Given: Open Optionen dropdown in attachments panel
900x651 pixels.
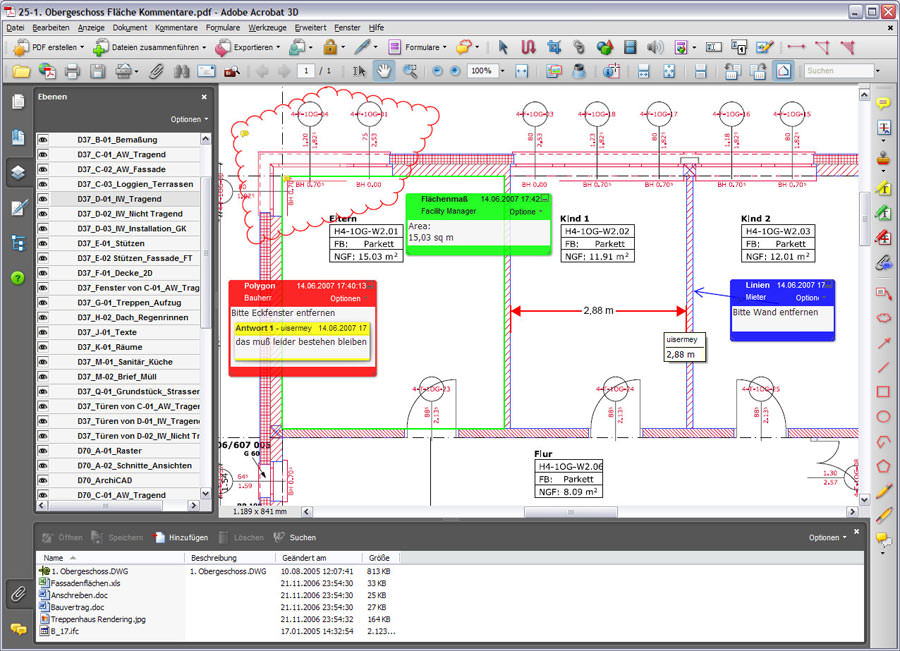Looking at the screenshot, I should [x=827, y=538].
